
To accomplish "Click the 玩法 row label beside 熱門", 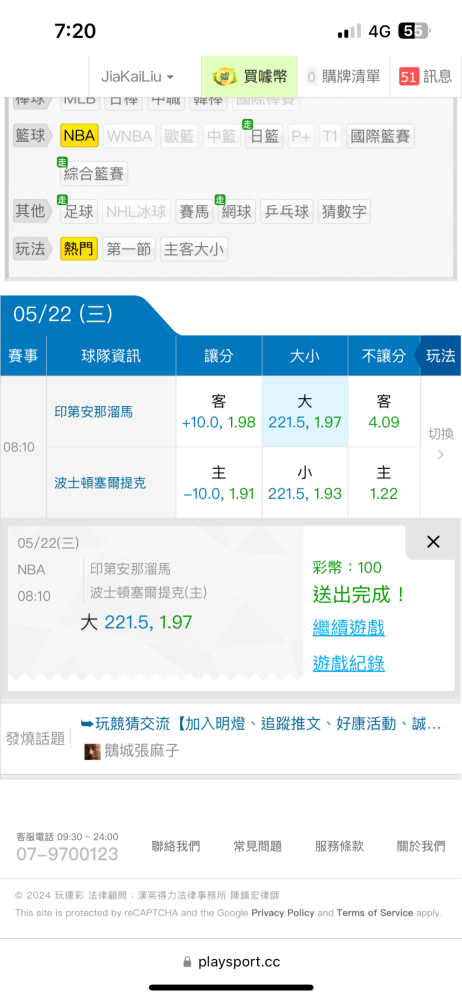I will pos(31,249).
